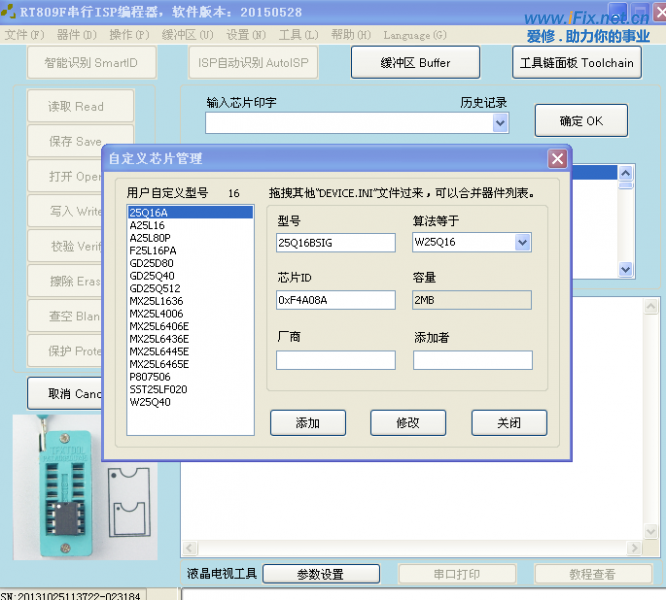
Task: Expand the chip marking input dropdown
Action: [501, 123]
